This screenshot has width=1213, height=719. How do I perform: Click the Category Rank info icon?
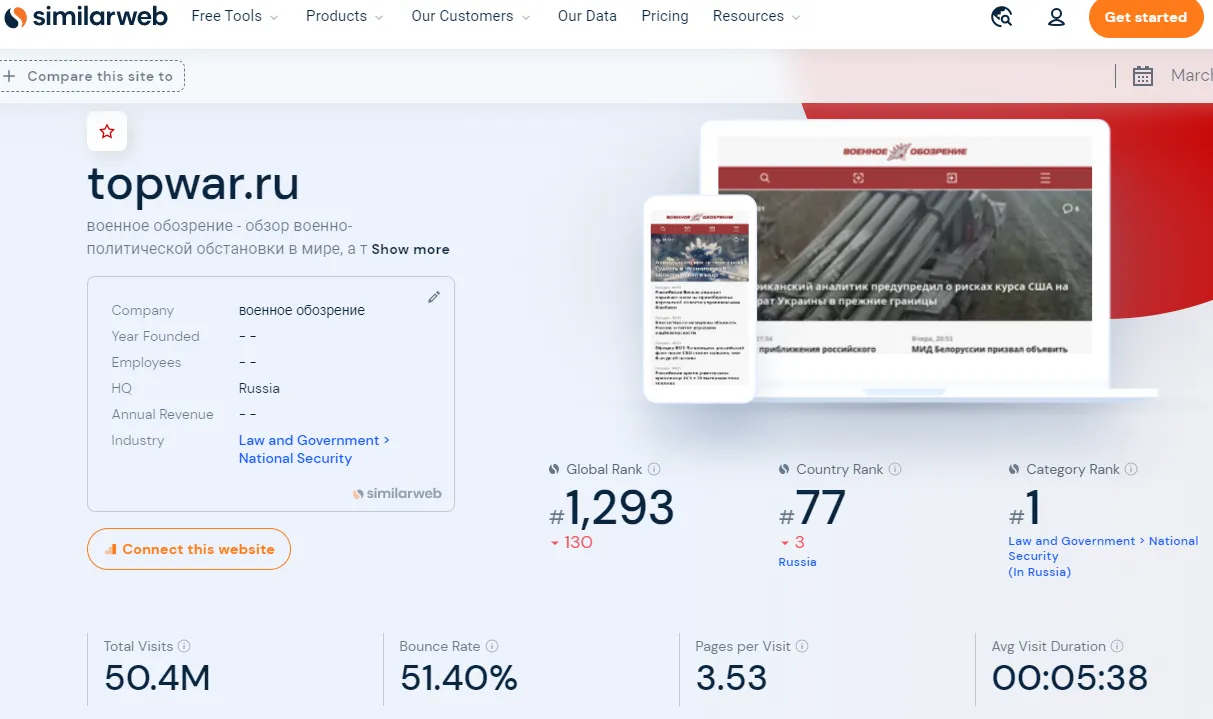1131,469
